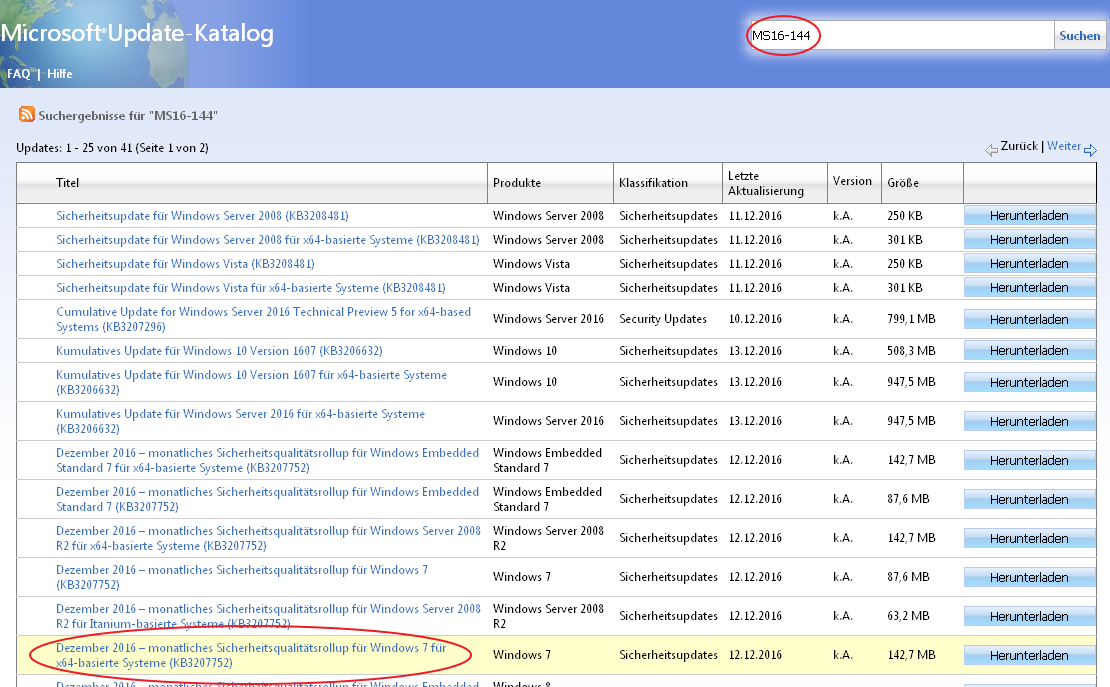The width and height of the screenshot is (1110, 687).
Task: Download Windows Embedded Standard 7 x64 142,7 MB rollup
Action: (x=1029, y=460)
